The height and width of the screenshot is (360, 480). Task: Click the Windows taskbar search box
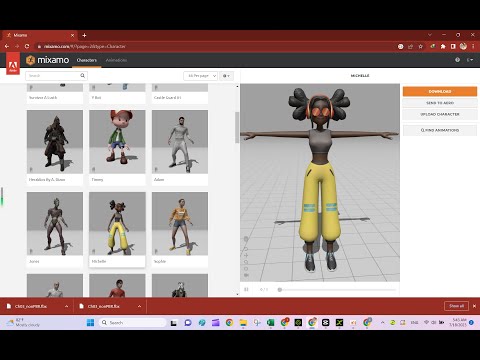133,322
